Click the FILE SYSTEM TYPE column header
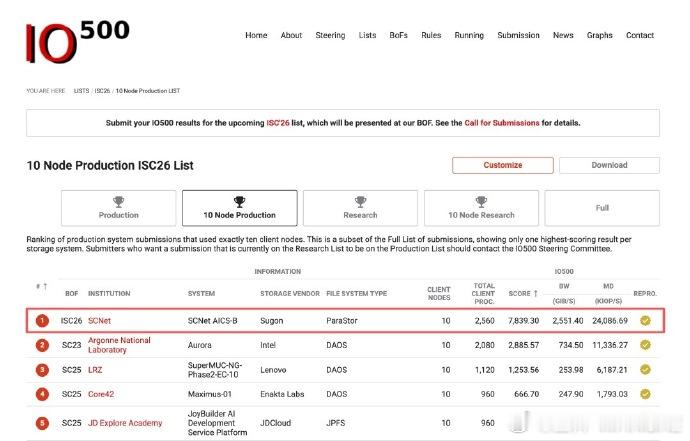This screenshot has height=441, width=690. (x=356, y=294)
